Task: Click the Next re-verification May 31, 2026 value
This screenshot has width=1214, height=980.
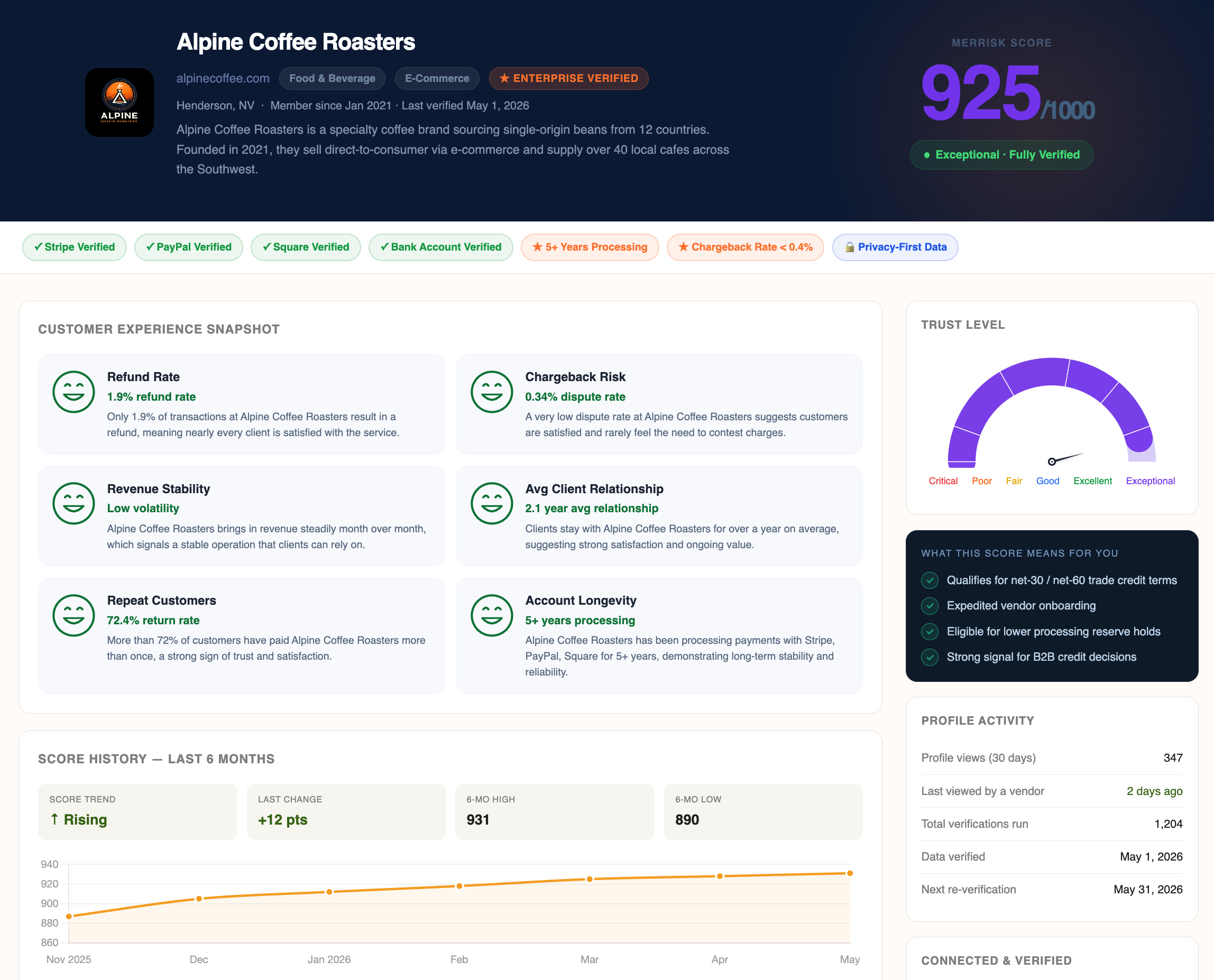Action: [x=1148, y=890]
